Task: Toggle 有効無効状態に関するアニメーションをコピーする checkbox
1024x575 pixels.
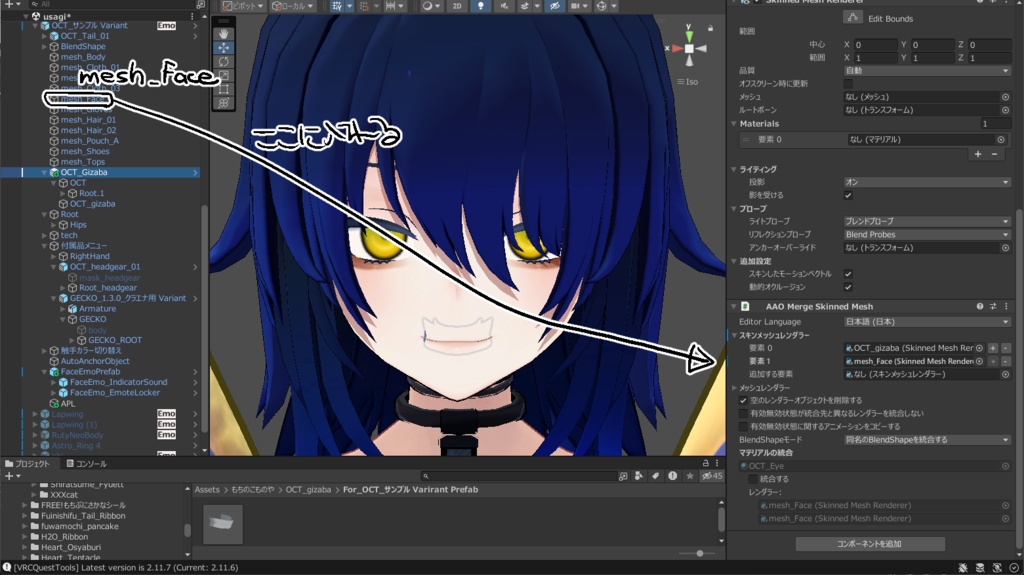Action: [x=743, y=427]
